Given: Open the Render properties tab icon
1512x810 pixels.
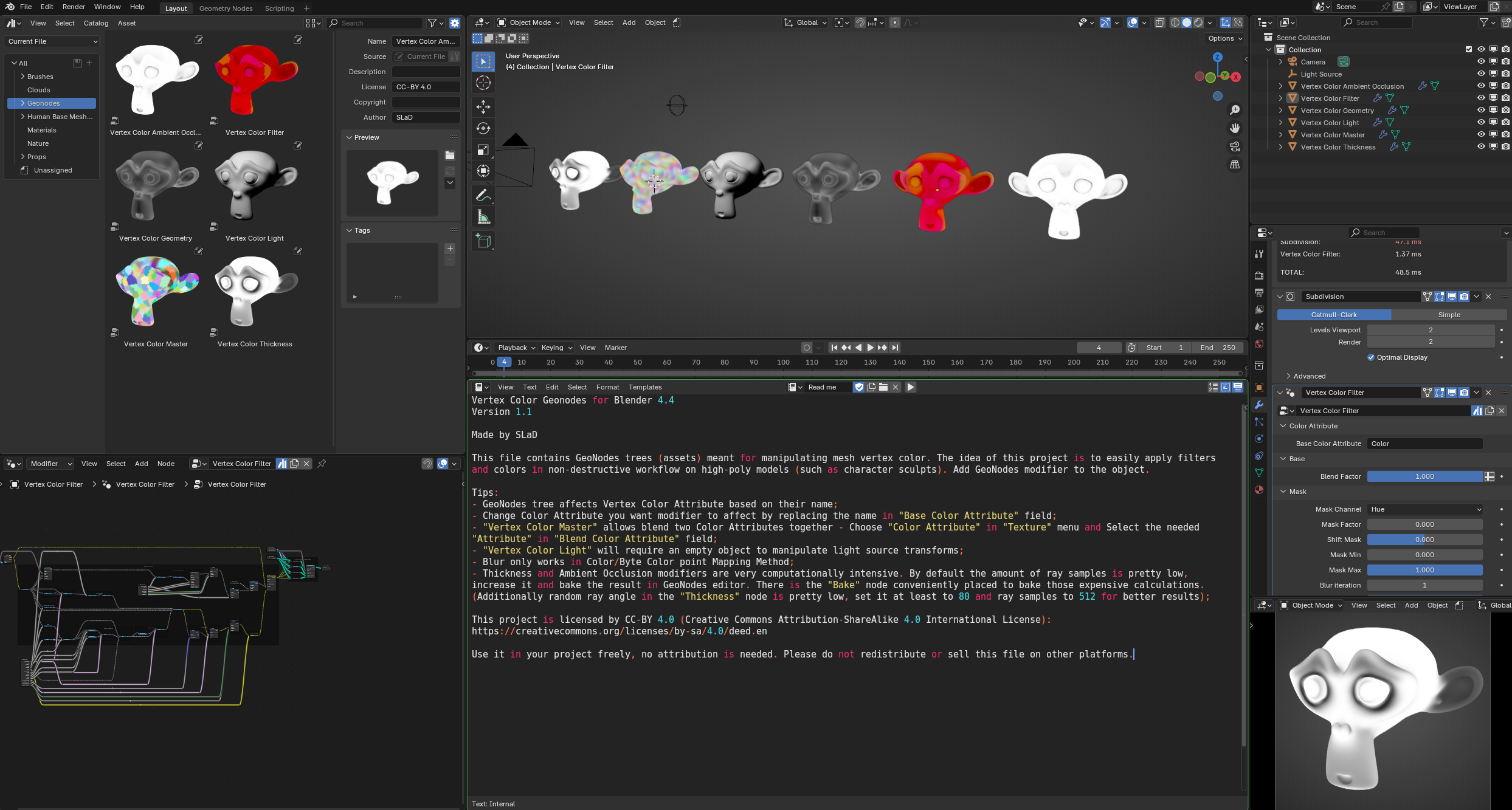Looking at the screenshot, I should point(1259,276).
